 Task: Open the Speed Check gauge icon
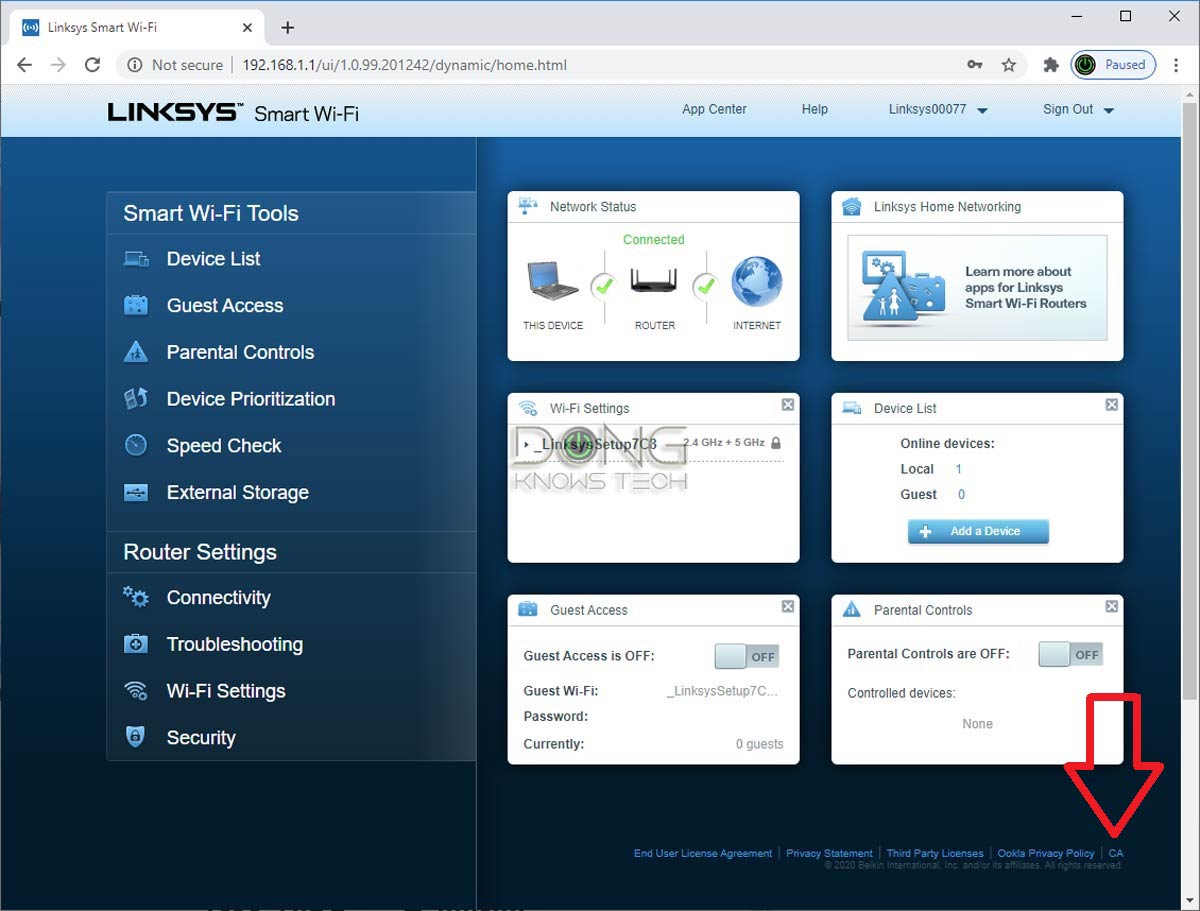(136, 446)
